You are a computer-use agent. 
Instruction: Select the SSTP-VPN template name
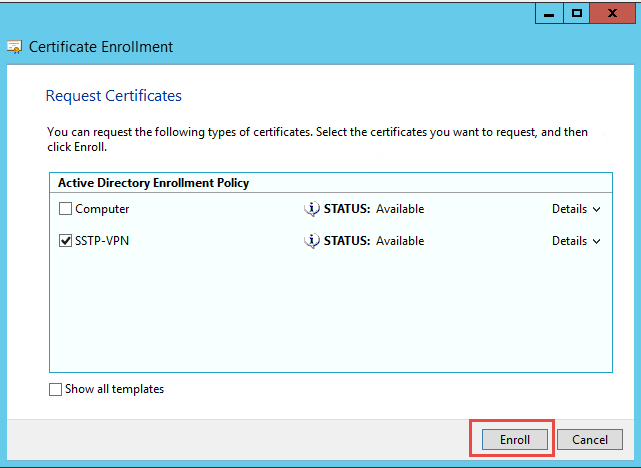point(102,241)
